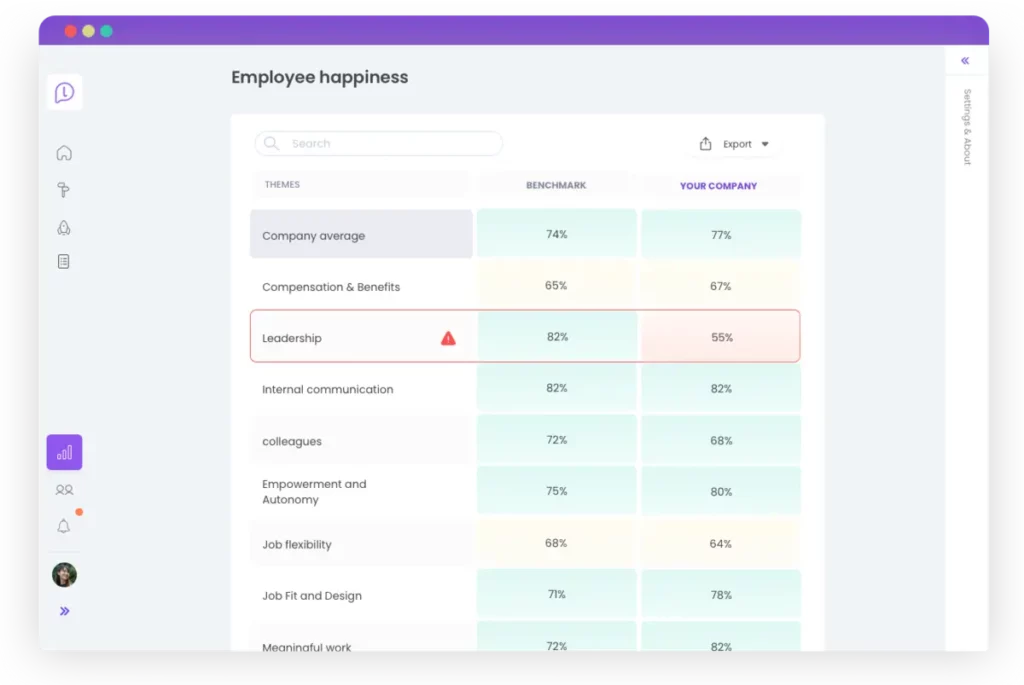Open the Home dashboard icon

pyautogui.click(x=64, y=153)
